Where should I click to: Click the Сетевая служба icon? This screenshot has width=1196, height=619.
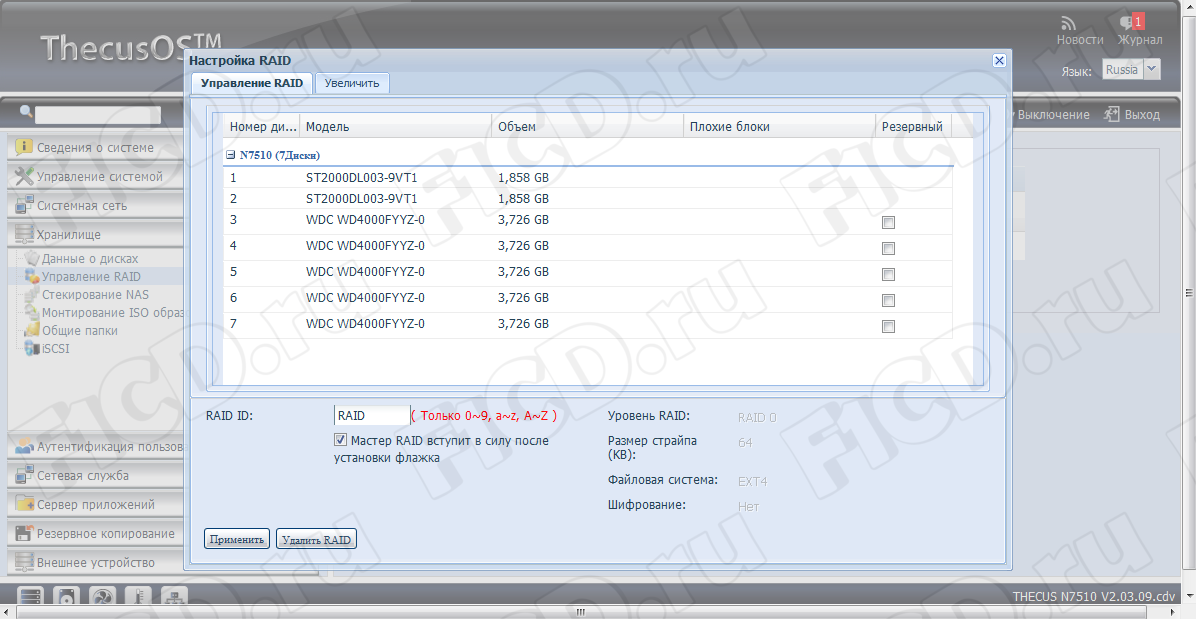[x=24, y=475]
